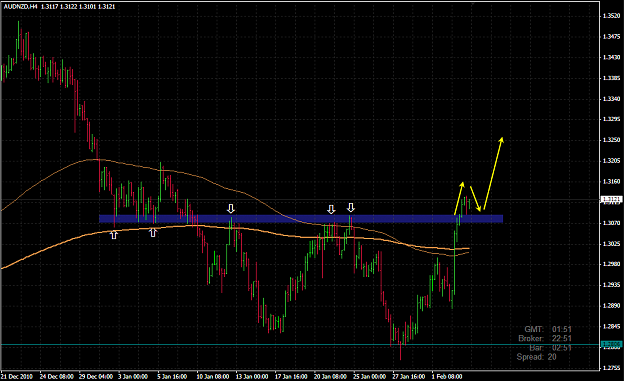Select the 1.3430 price axis label
Viewport: 625px width, 381px height.
pyautogui.click(x=611, y=57)
